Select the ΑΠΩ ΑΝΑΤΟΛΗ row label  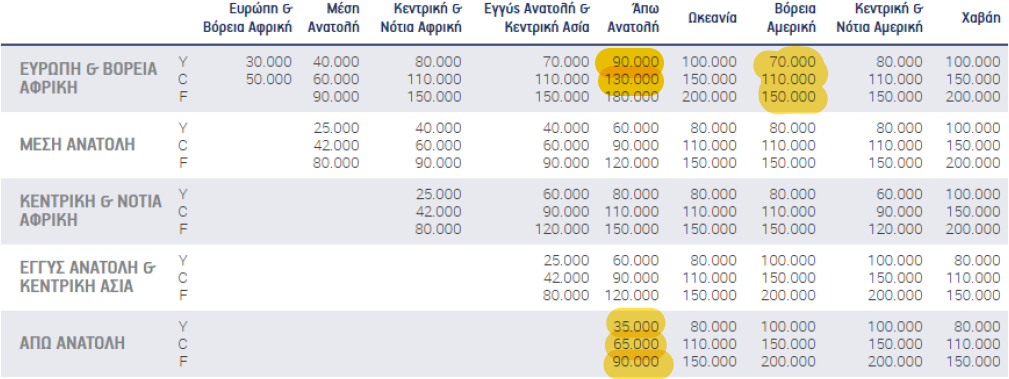72,343
